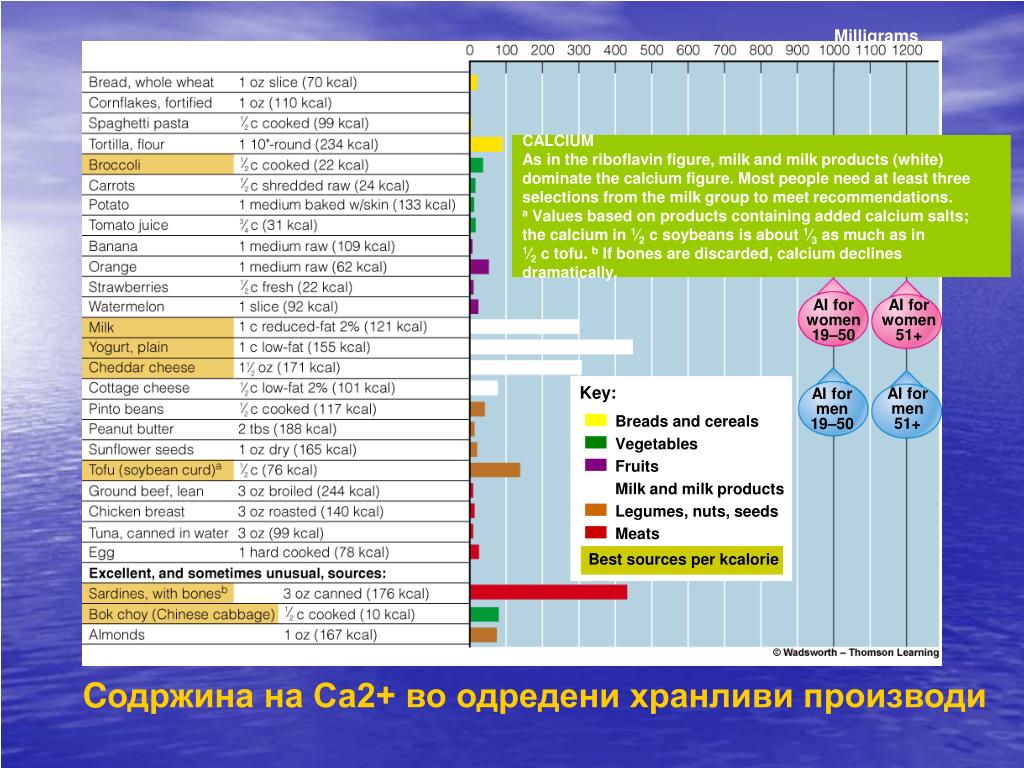Click the 'Bread, whole wheat' row label

pos(151,82)
